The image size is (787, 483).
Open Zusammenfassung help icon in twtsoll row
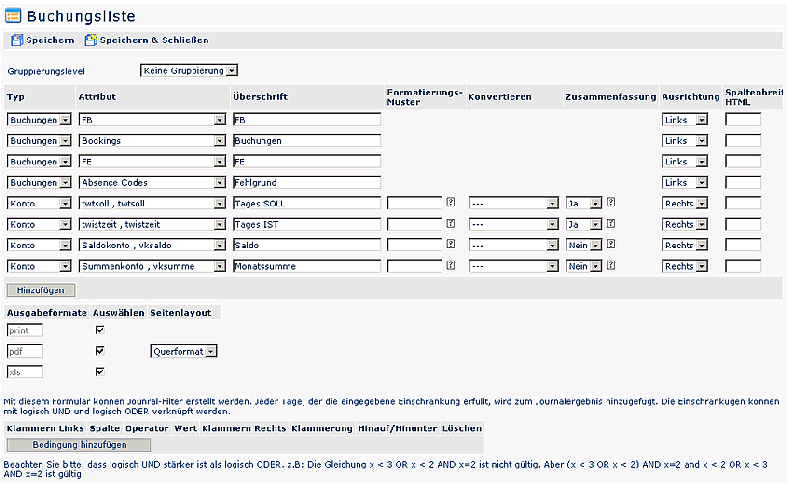click(x=611, y=202)
